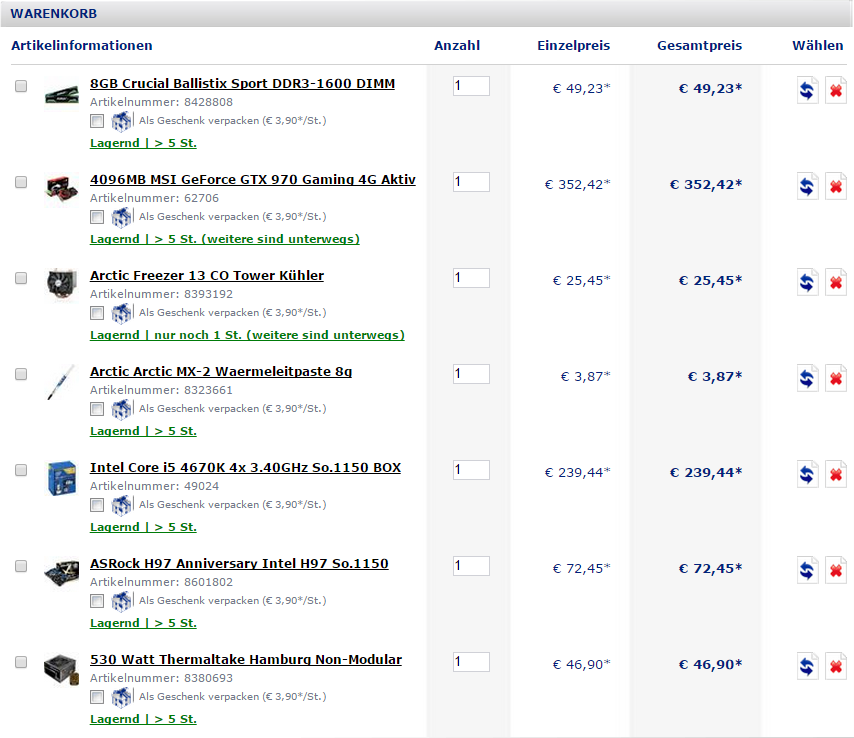Click ASRock motherboard thumbnail
Image resolution: width=854 pixels, height=738 pixels.
click(62, 573)
